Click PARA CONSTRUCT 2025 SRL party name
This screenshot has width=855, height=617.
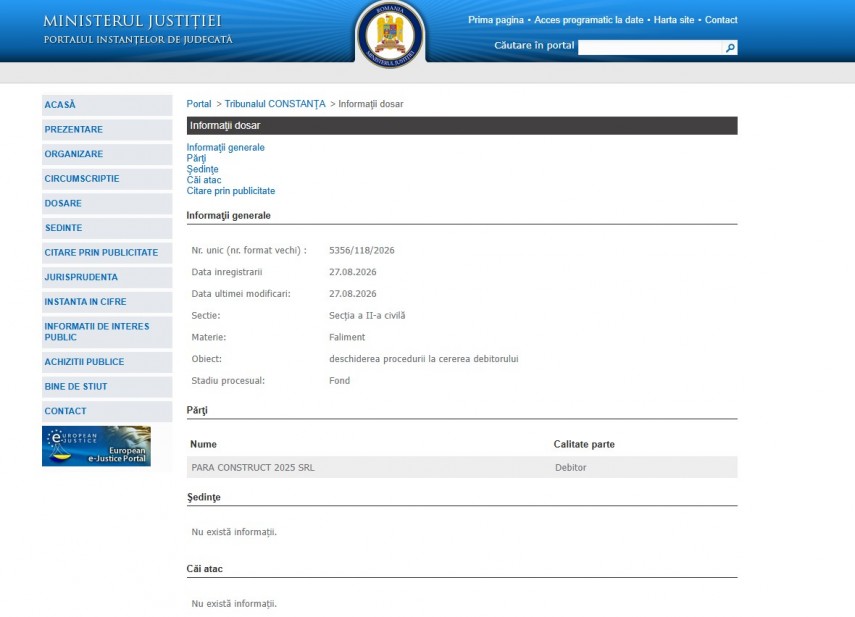pyautogui.click(x=252, y=468)
